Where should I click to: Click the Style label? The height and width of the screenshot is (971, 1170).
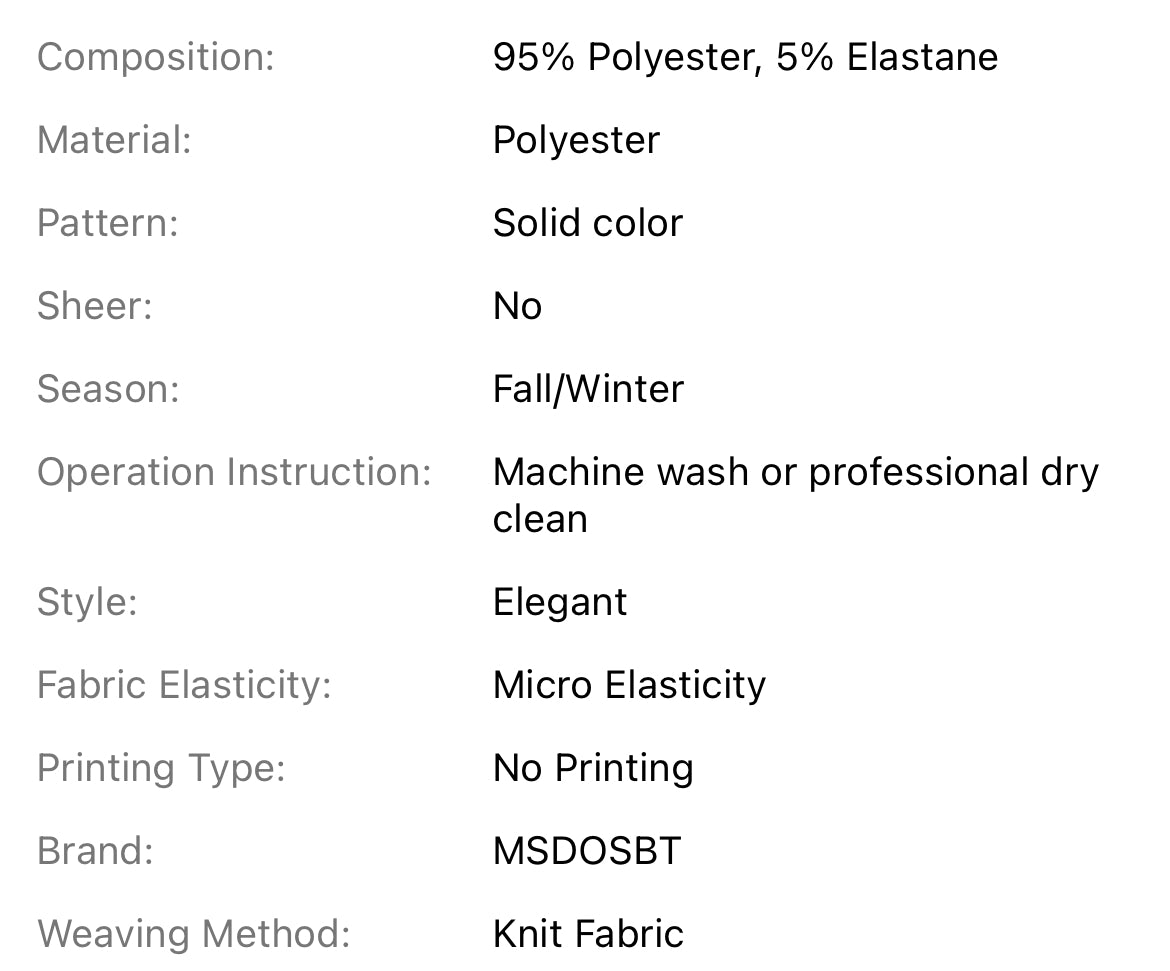tap(87, 602)
